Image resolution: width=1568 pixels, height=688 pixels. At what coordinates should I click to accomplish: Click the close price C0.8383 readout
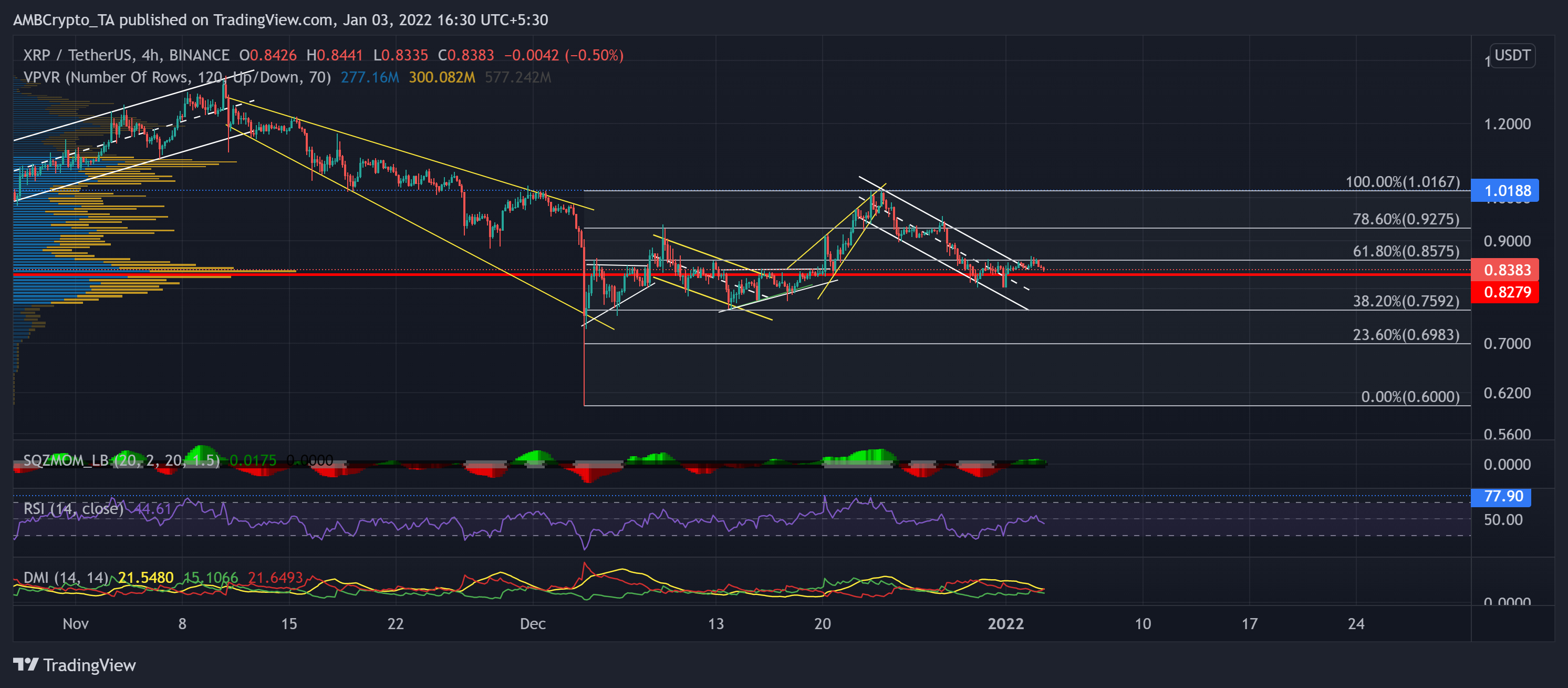(x=466, y=55)
